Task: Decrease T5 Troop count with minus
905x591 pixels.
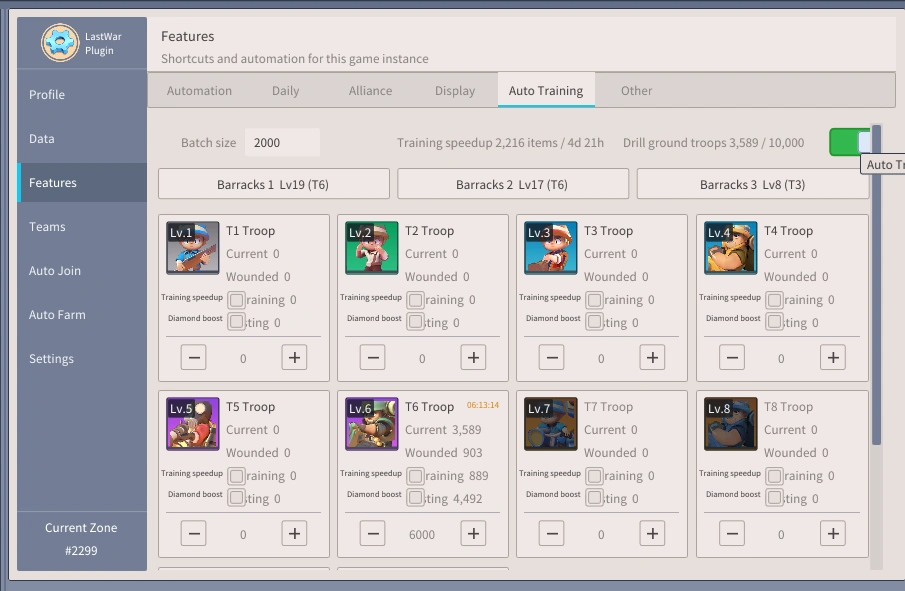Action: point(193,534)
